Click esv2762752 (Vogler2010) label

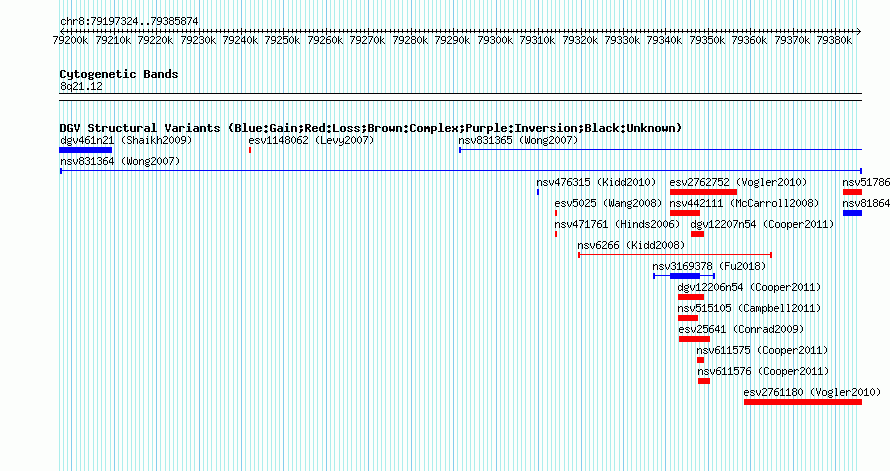coord(738,182)
